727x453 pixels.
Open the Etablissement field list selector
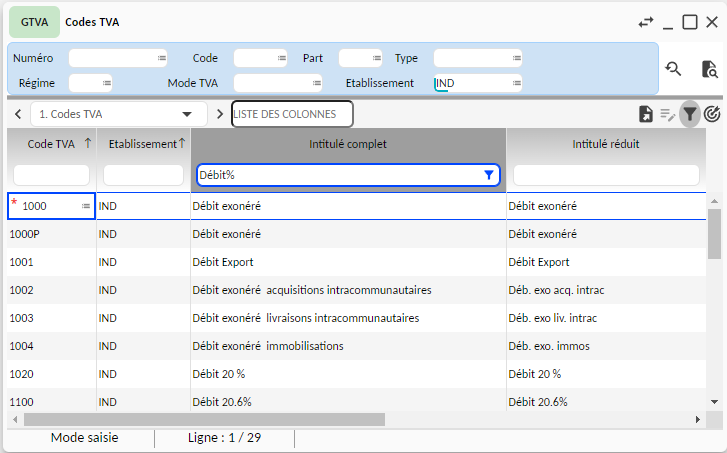coord(517,83)
